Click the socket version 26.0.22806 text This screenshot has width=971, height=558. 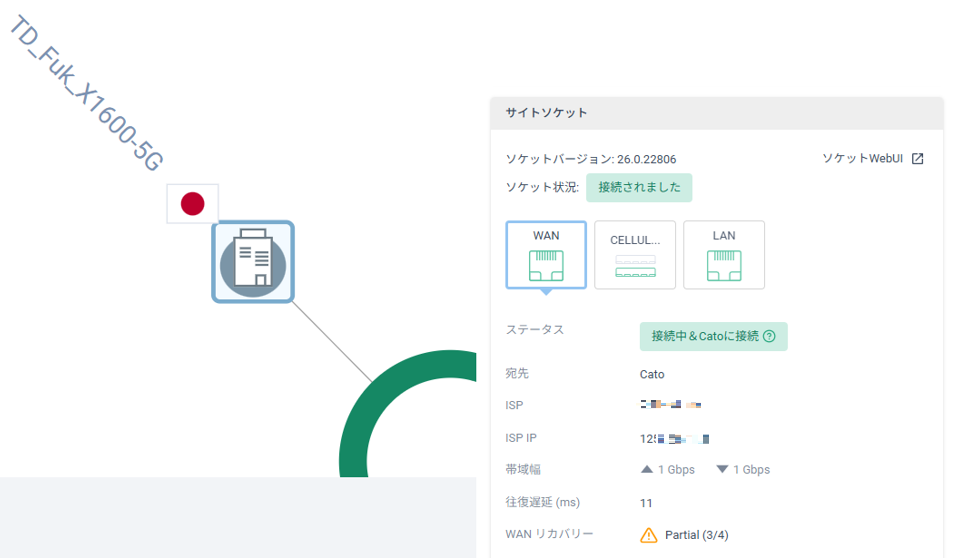(647, 159)
